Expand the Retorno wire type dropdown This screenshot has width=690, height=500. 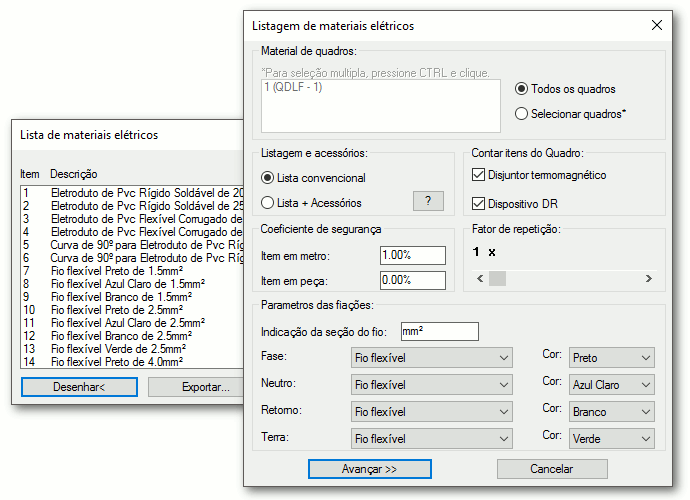click(x=432, y=412)
